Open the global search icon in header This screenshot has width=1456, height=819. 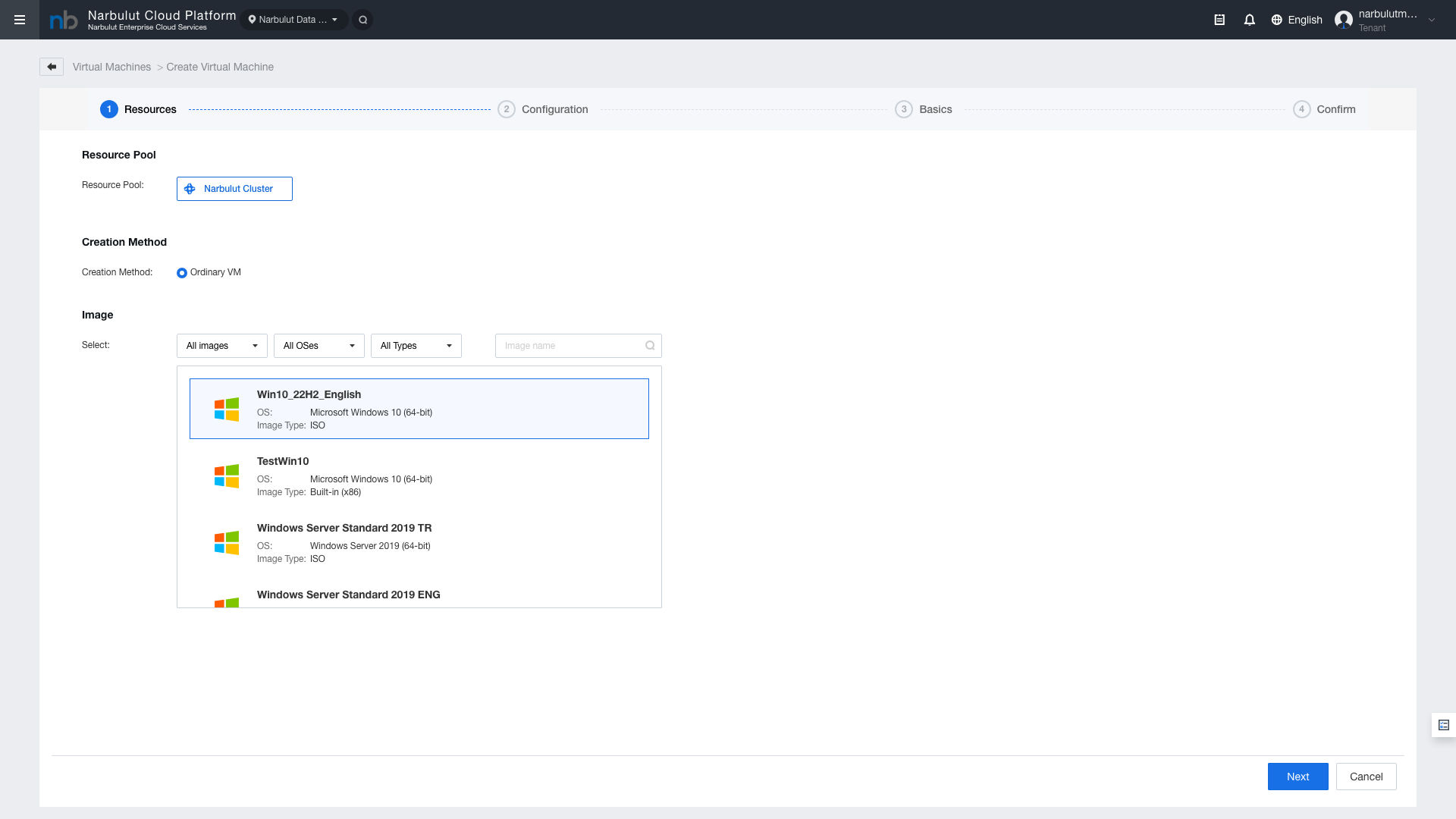[363, 20]
